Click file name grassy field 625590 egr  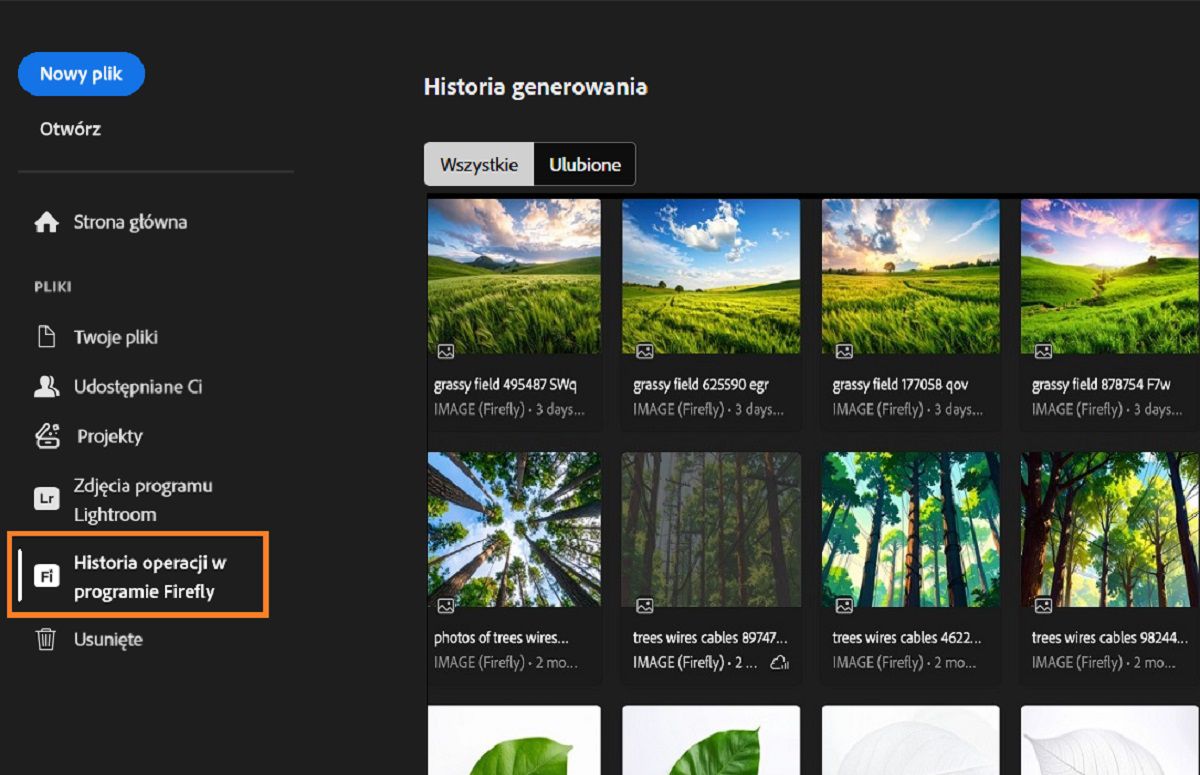(x=701, y=385)
